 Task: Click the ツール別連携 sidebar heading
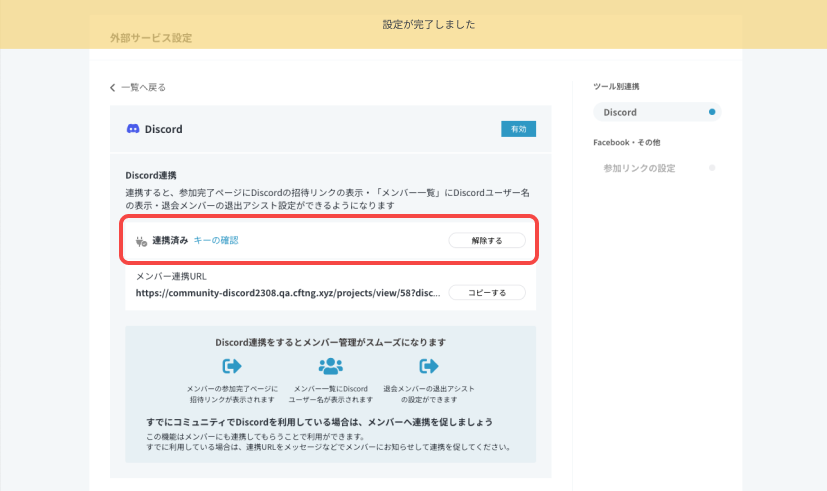click(x=616, y=87)
